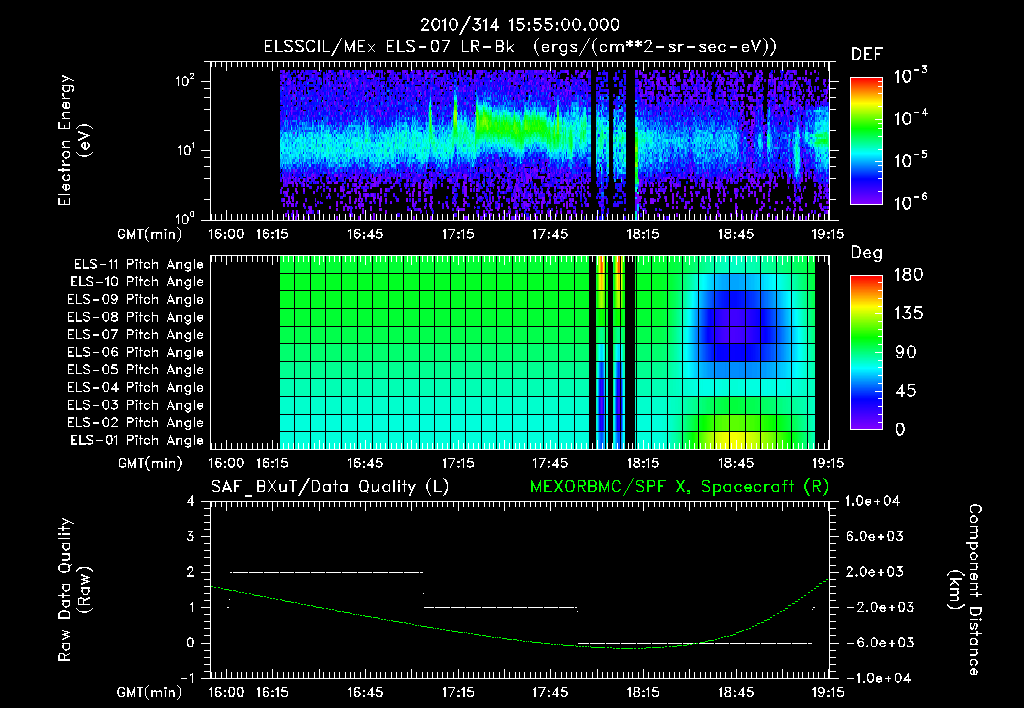Screen dimensions: 1024x708
Task: Click the ELS-03 Pitch Angle row label
Action: click(136, 406)
